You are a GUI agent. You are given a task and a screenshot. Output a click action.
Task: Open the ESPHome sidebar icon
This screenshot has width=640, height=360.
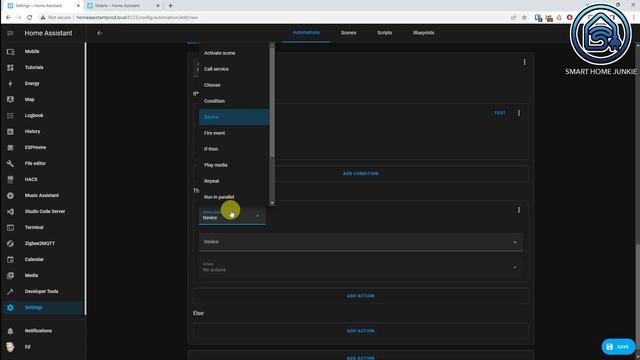pyautogui.click(x=10, y=147)
